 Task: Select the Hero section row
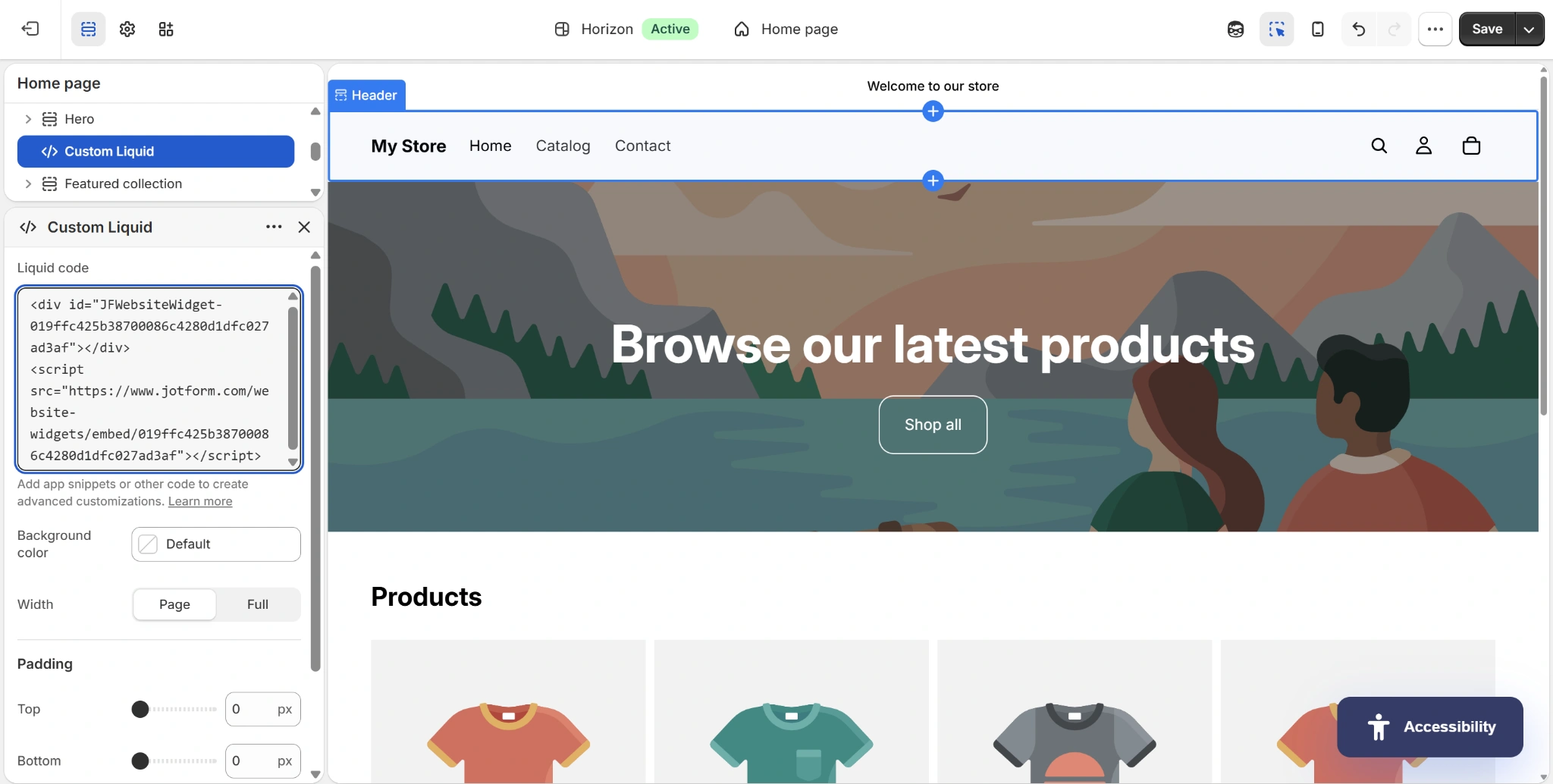click(x=155, y=119)
